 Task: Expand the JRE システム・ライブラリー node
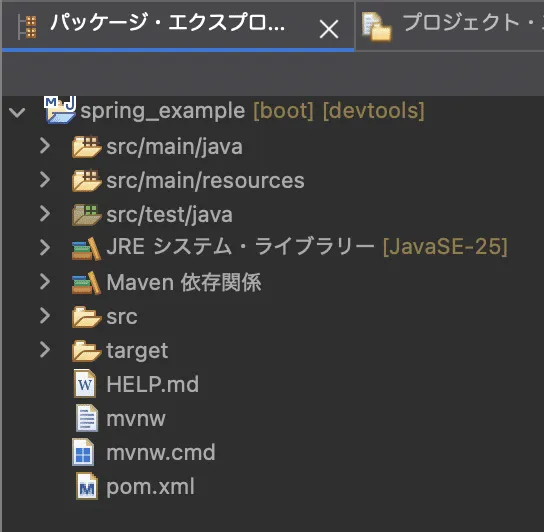point(45,247)
